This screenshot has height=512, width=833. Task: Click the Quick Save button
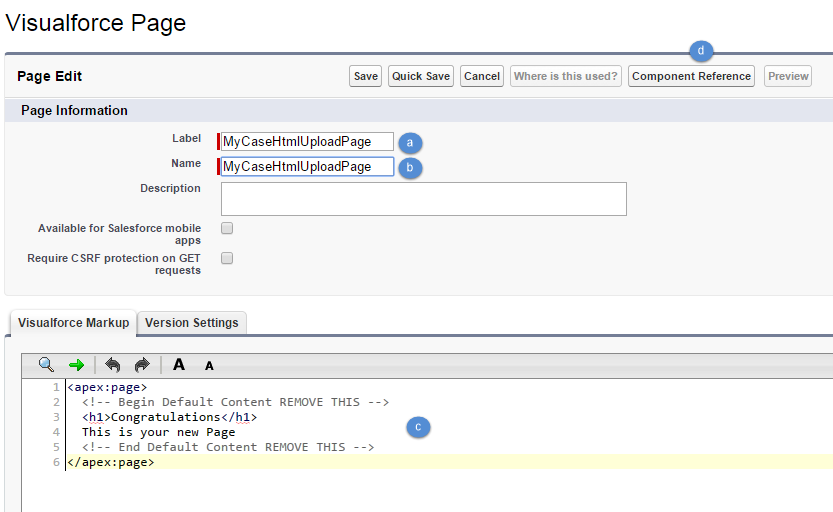(421, 76)
